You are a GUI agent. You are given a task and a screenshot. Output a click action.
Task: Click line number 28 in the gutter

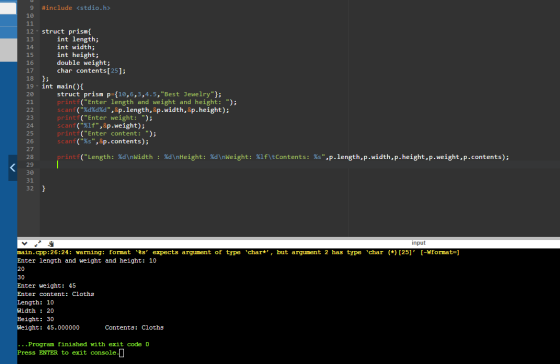pos(30,157)
